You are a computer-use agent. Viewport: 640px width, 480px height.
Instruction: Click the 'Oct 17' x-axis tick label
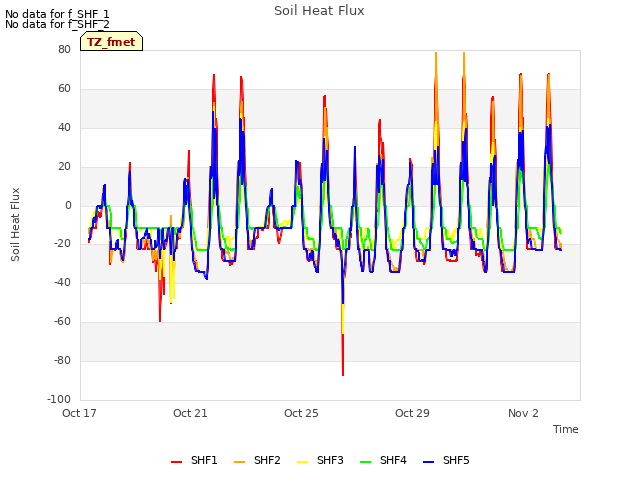coord(79,413)
